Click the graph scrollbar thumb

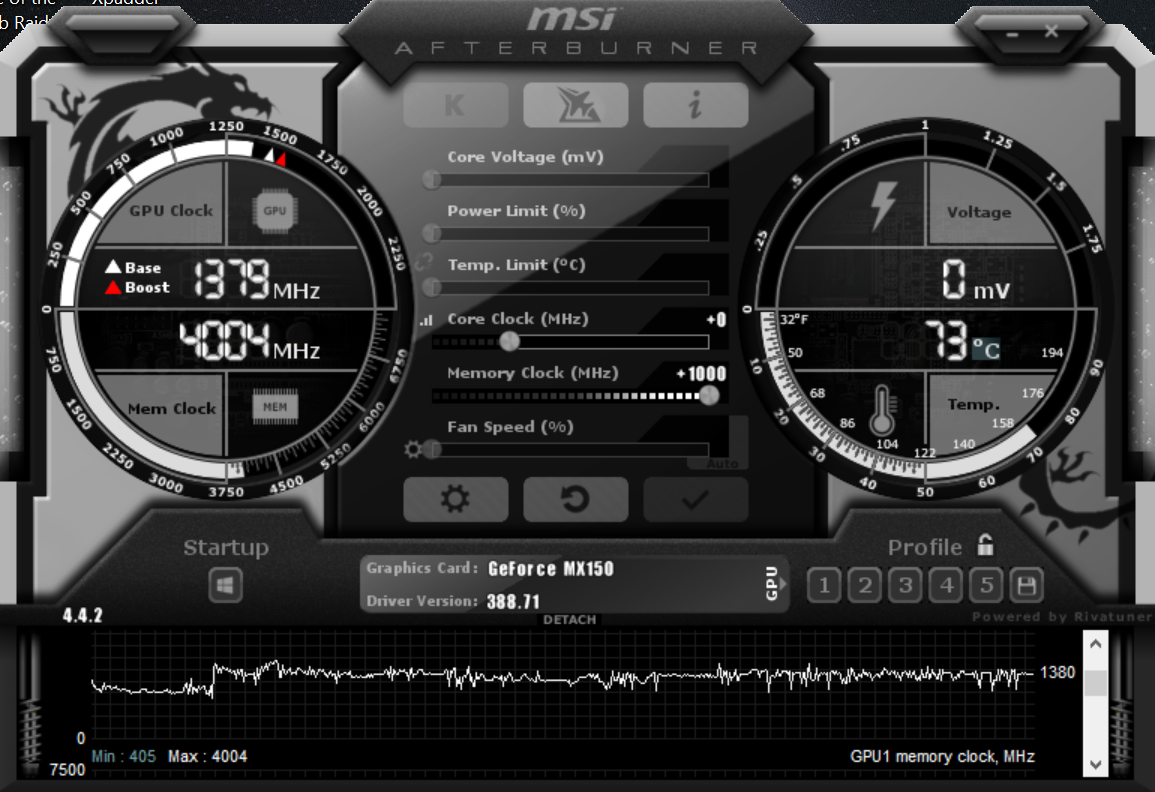coord(1095,683)
